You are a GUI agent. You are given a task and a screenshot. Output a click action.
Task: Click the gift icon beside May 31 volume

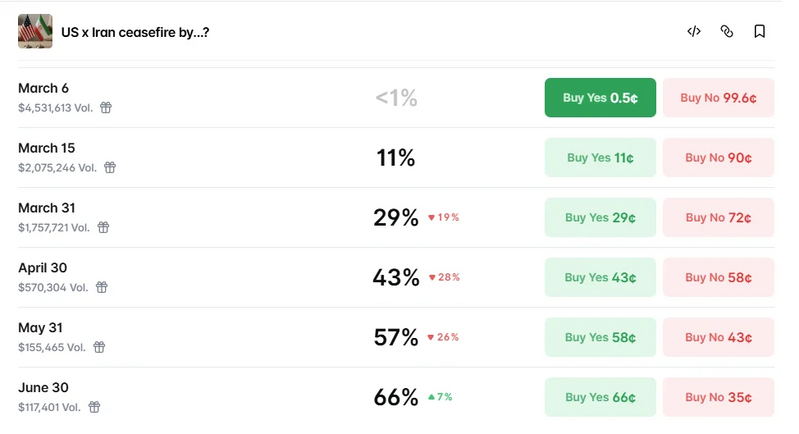point(99,348)
